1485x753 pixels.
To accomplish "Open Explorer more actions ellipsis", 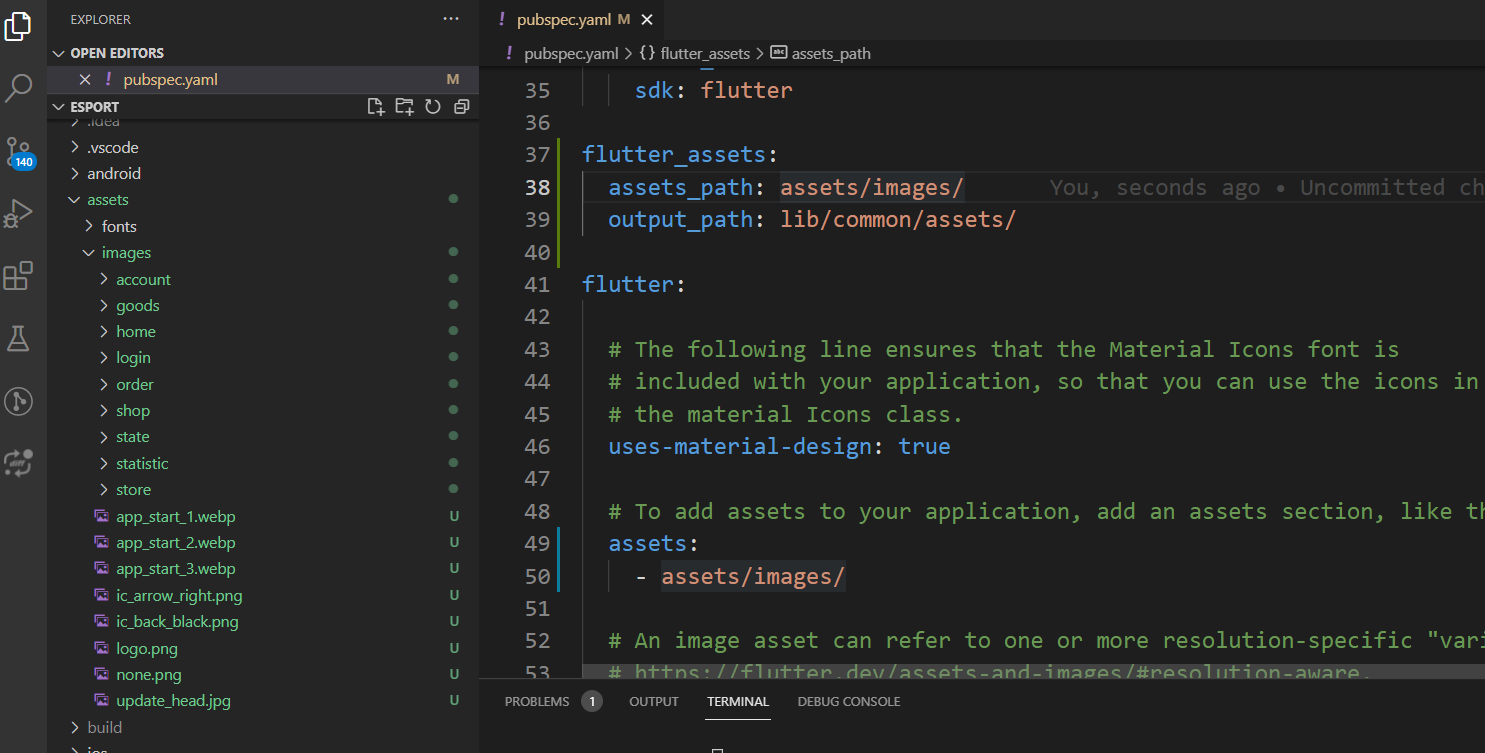I will pyautogui.click(x=451, y=19).
